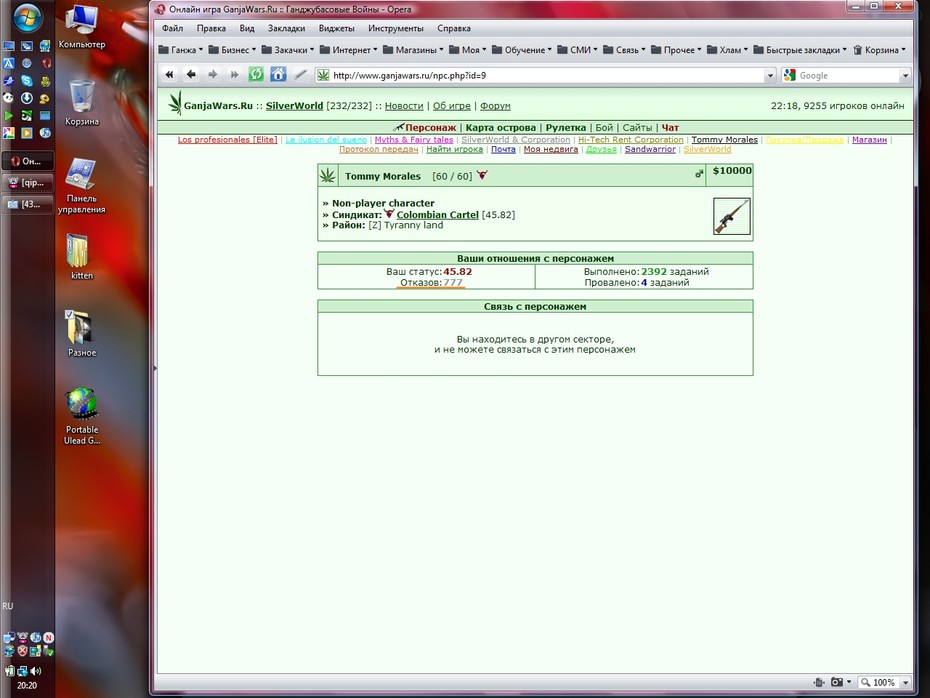The width and height of the screenshot is (930, 698).
Task: Switch to the [43... taskbar button
Action: (27, 204)
